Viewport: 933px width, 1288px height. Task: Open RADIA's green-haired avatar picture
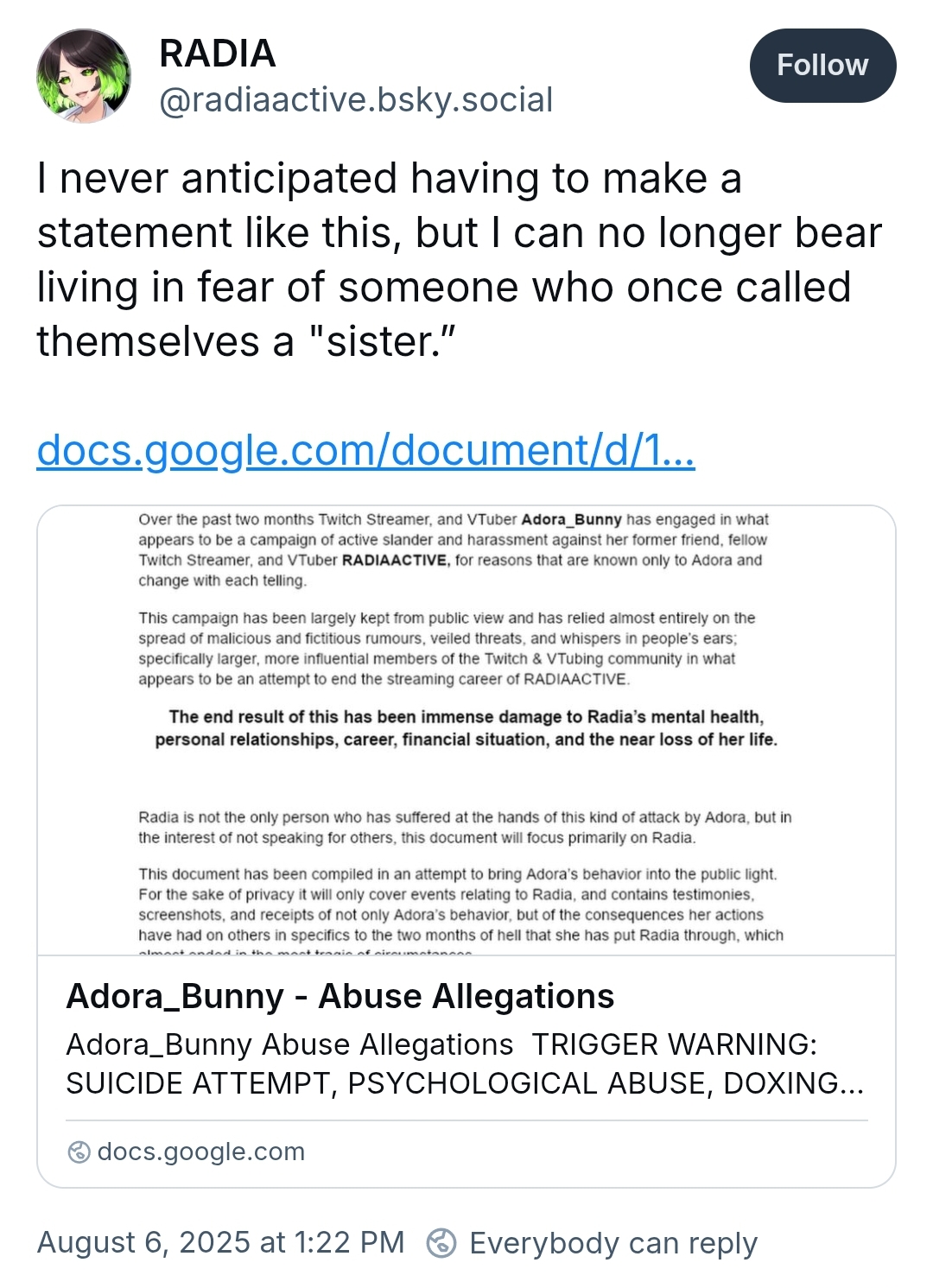click(x=84, y=75)
